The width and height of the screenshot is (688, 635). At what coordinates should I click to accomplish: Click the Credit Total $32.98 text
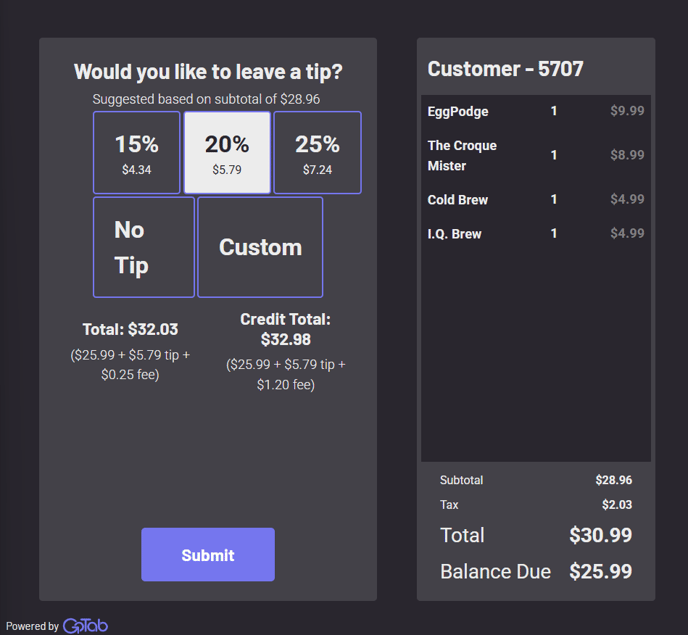(x=285, y=329)
